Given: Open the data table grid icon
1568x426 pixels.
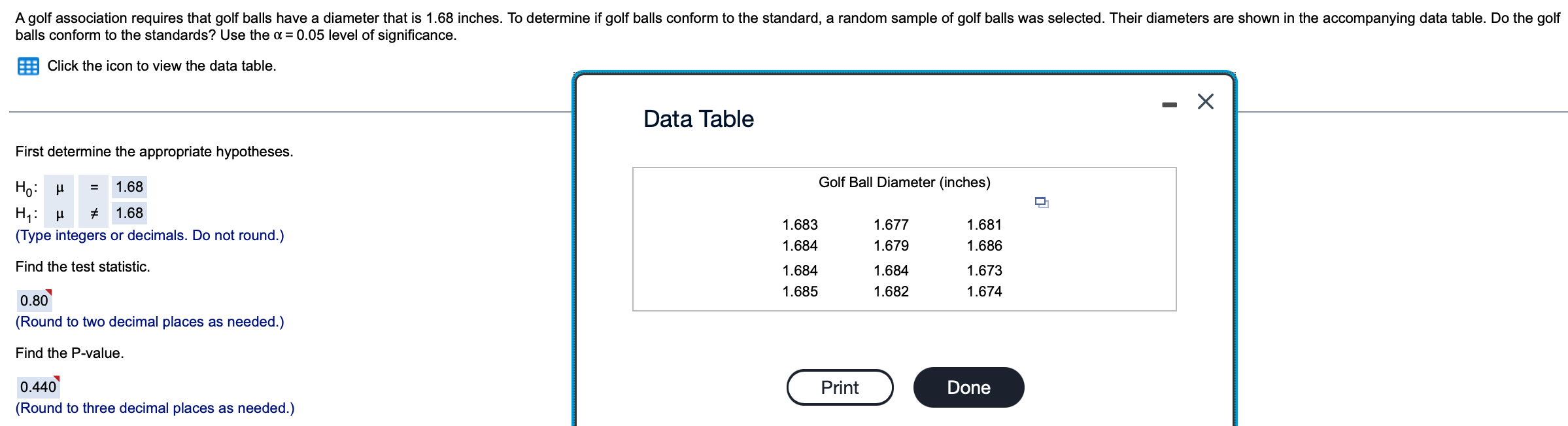Looking at the screenshot, I should pos(28,66).
